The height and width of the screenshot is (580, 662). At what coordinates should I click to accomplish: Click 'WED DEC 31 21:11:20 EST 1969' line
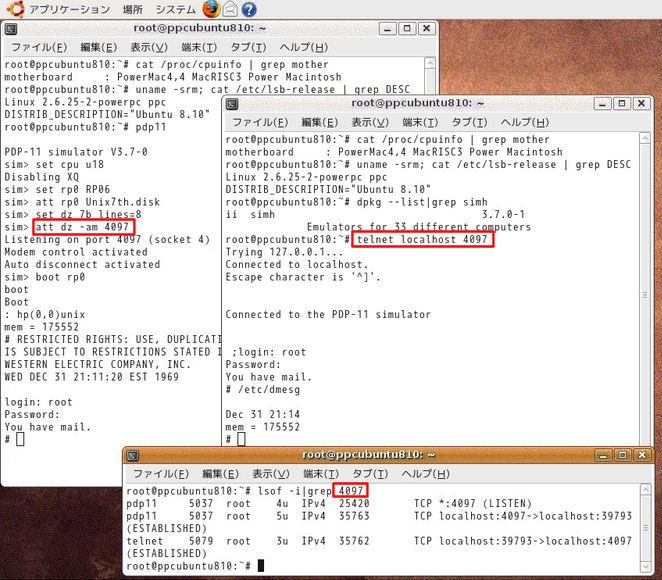click(91, 377)
